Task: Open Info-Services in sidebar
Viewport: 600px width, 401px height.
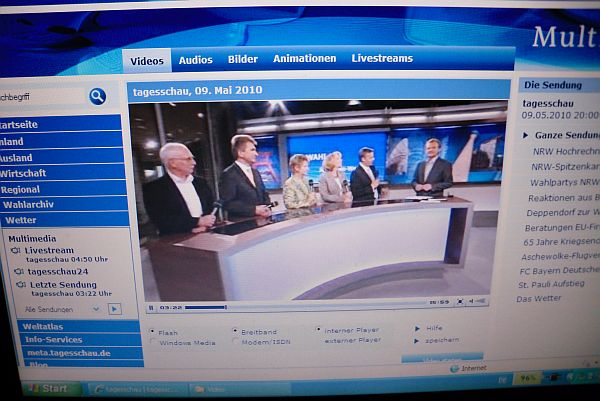Action: coord(81,339)
